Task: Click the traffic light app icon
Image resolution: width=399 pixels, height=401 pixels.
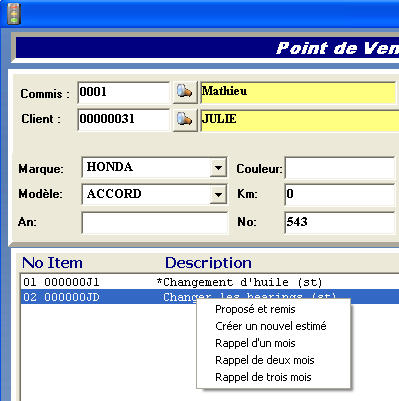Action: pos(14,14)
